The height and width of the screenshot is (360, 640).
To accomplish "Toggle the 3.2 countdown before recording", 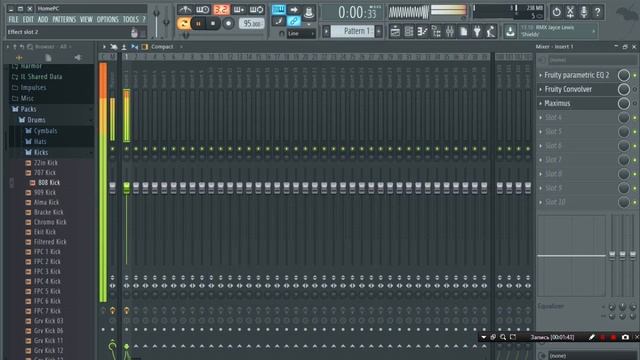I will tap(221, 9).
